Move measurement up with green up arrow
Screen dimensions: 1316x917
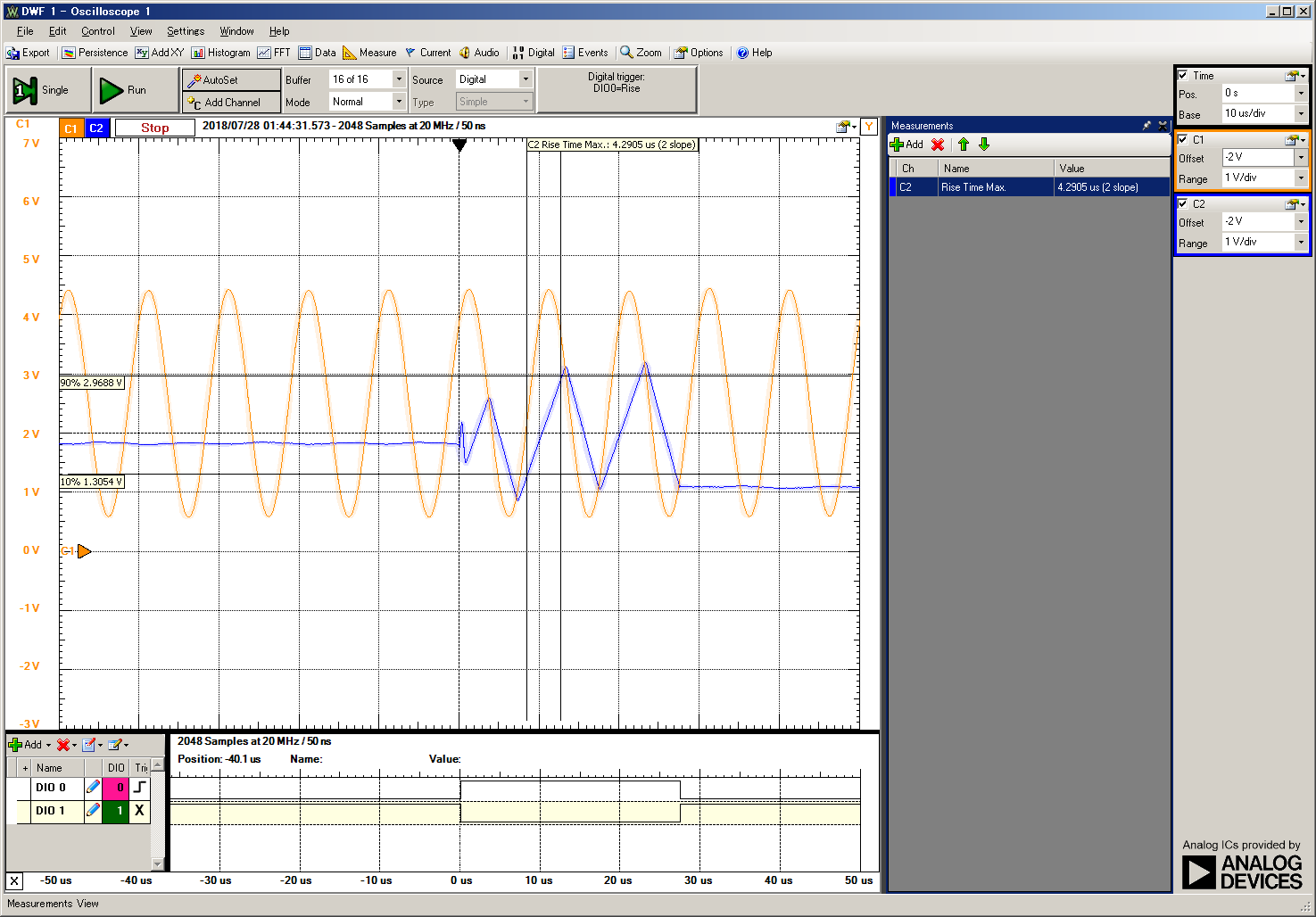[x=964, y=145]
